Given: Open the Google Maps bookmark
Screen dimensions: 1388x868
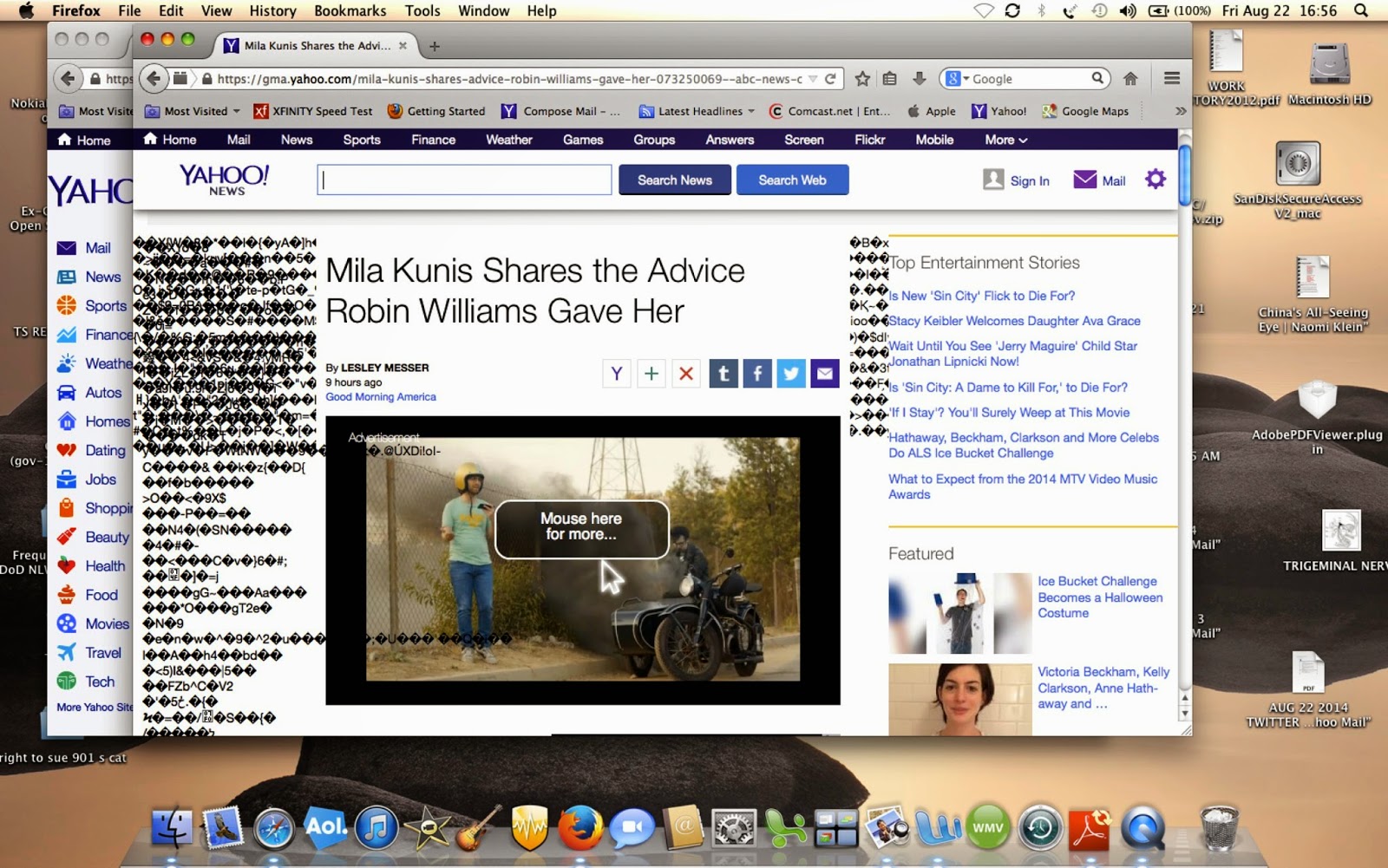Looking at the screenshot, I should pyautogui.click(x=1085, y=111).
